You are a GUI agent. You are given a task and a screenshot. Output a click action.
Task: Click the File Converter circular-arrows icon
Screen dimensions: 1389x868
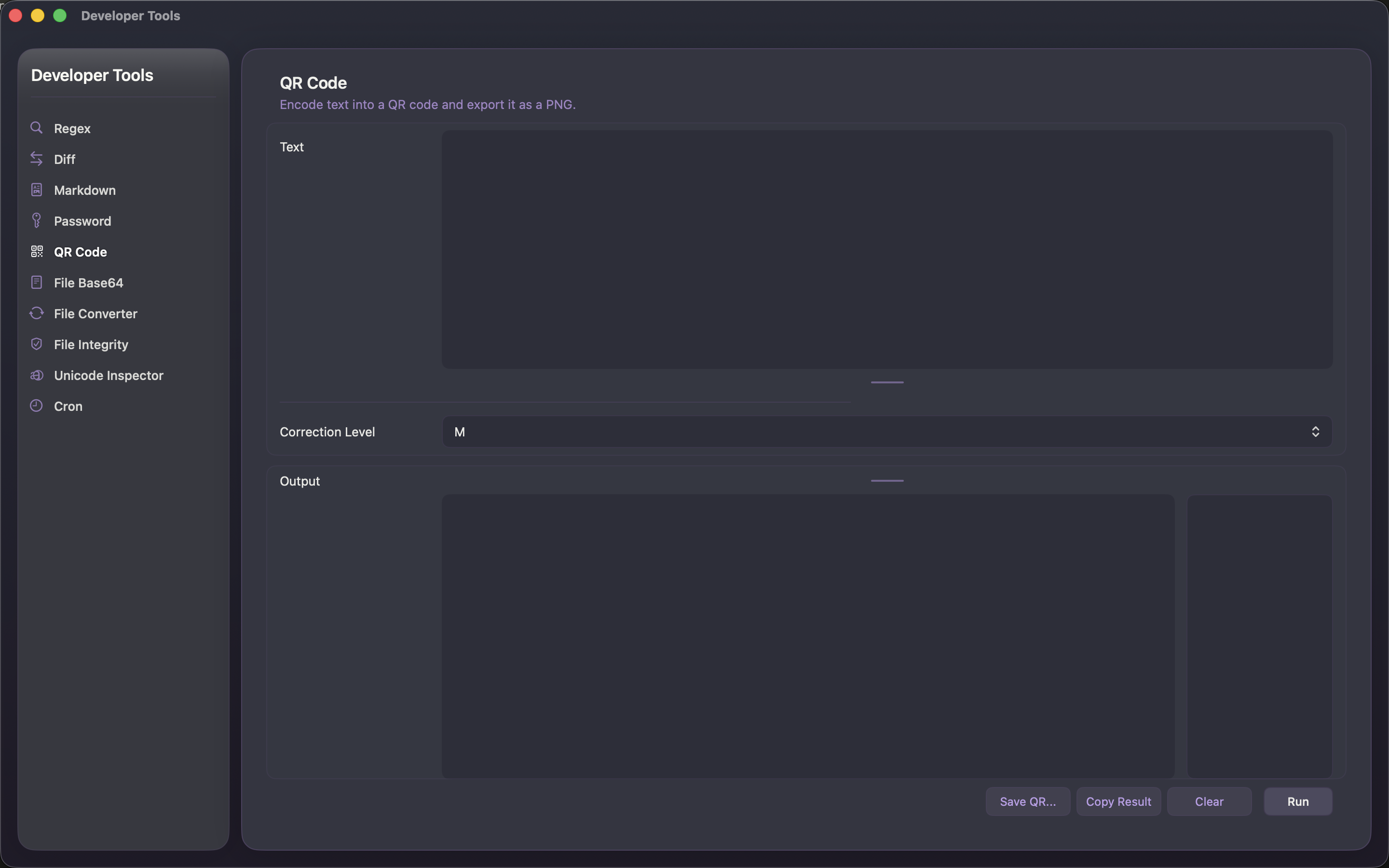36,313
